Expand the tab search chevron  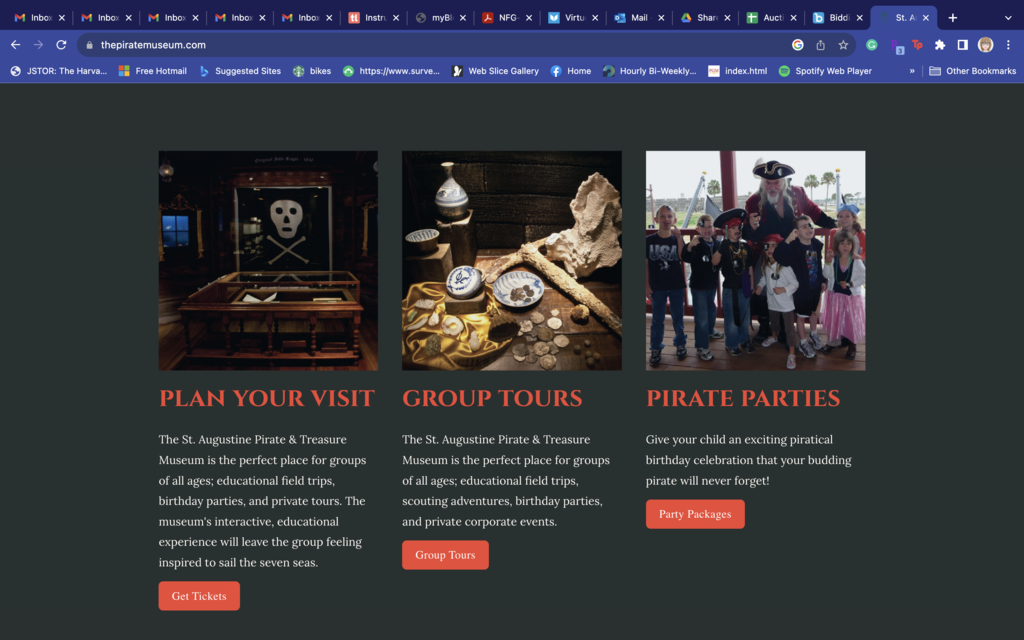click(1008, 18)
